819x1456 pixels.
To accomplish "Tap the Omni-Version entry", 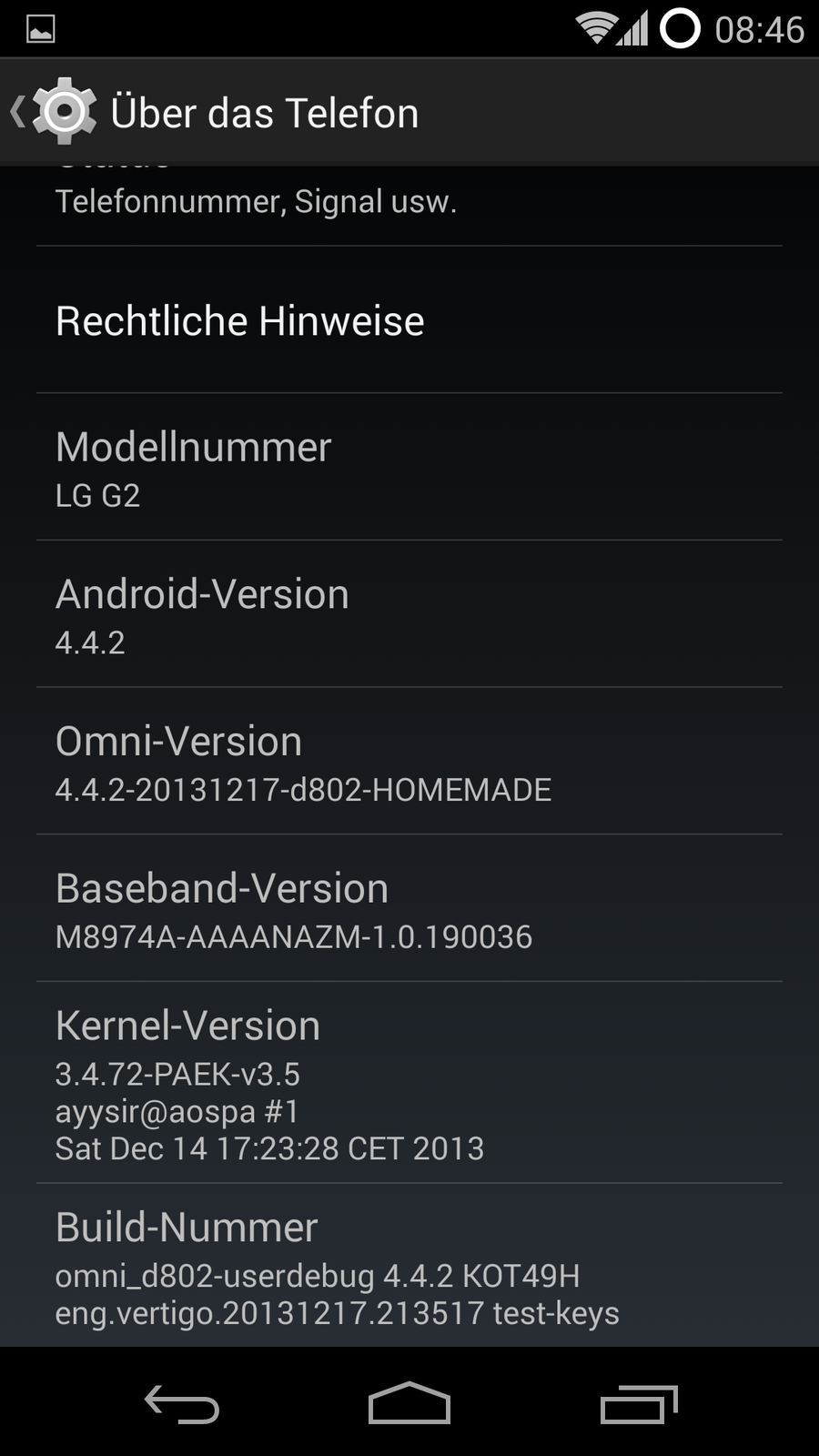I will [409, 762].
